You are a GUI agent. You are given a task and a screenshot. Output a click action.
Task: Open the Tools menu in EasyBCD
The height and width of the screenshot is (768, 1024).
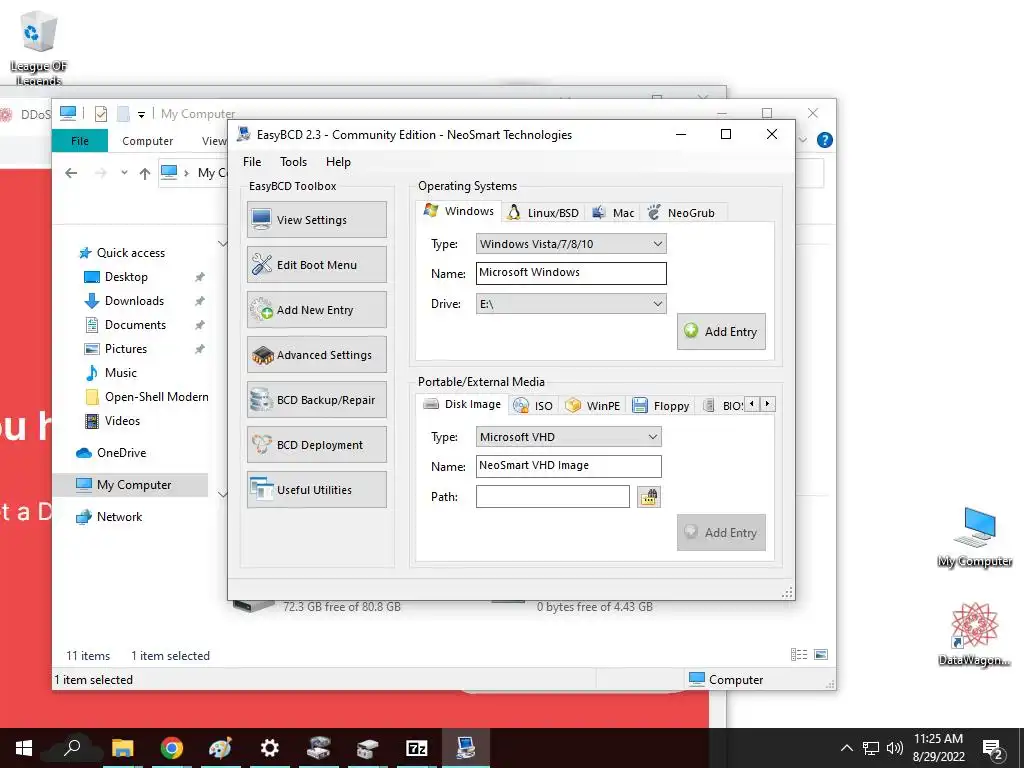click(293, 162)
